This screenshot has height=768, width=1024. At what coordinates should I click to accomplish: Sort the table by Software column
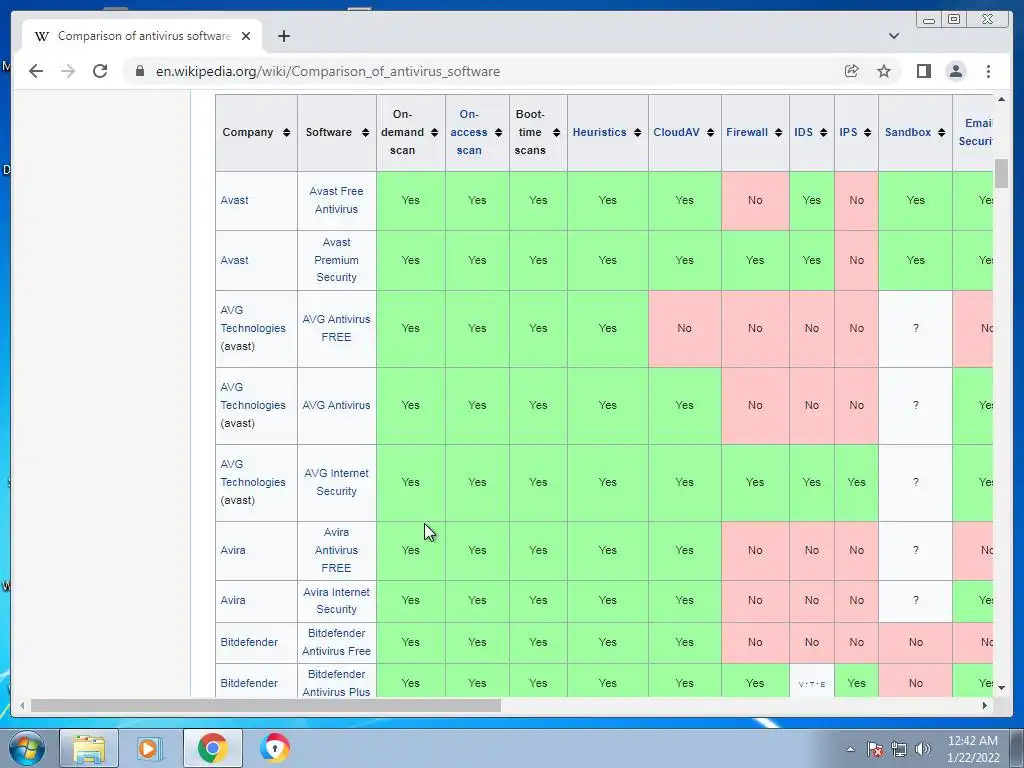(365, 133)
